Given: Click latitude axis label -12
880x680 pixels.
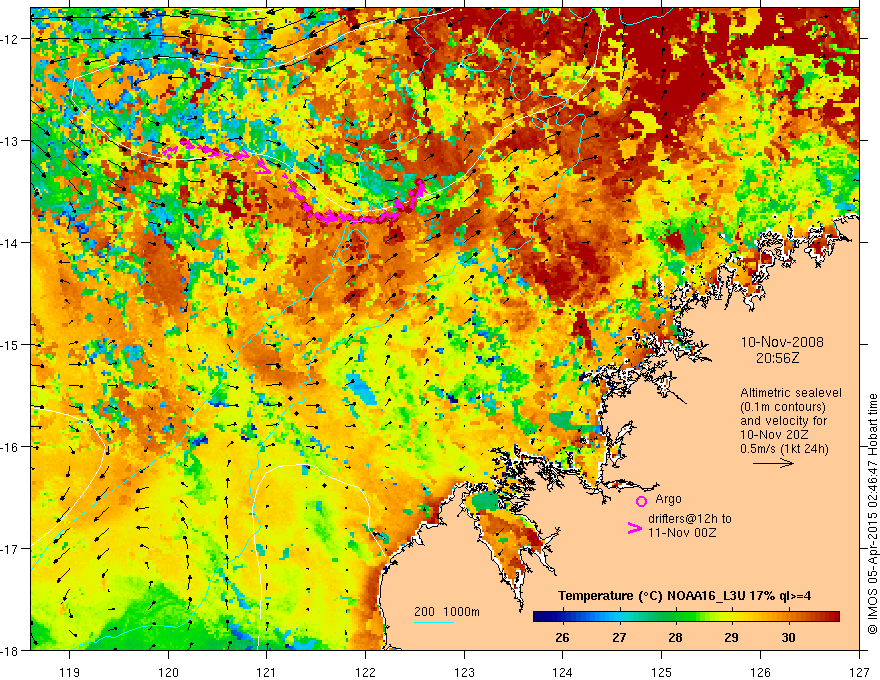Looking at the screenshot, I should (x=11, y=39).
